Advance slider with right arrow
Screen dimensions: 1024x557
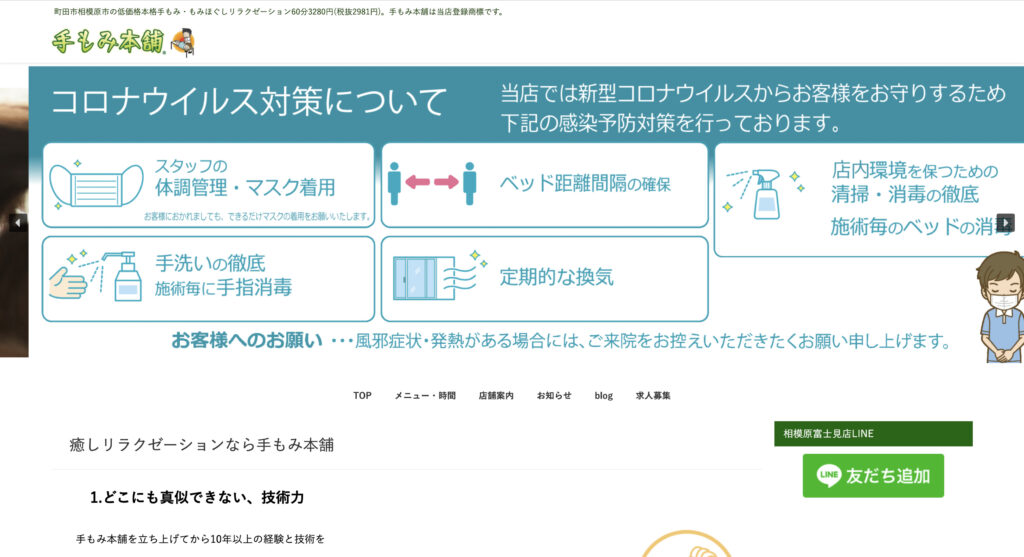point(1005,223)
